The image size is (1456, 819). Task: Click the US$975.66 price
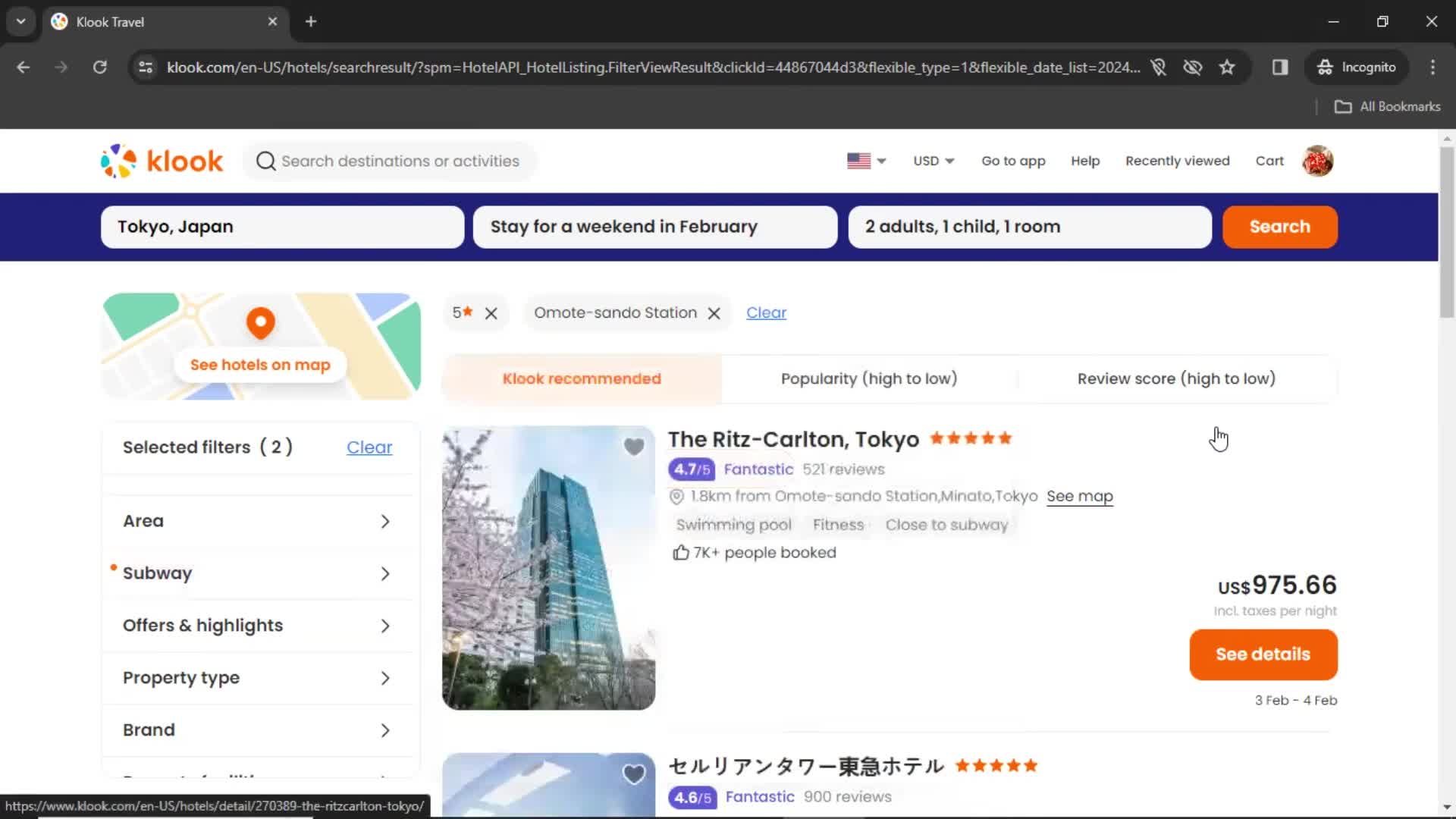[1277, 585]
